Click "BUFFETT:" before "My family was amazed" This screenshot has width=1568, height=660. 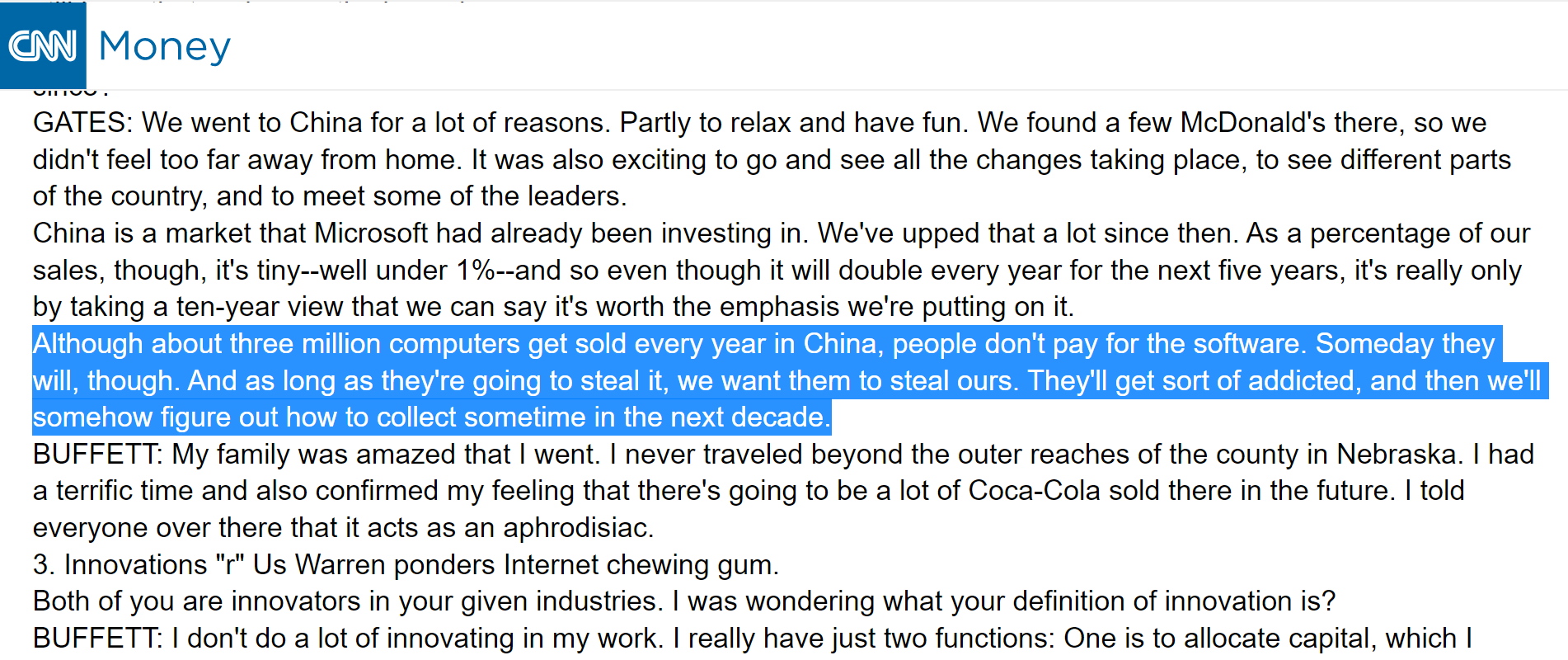[97, 455]
